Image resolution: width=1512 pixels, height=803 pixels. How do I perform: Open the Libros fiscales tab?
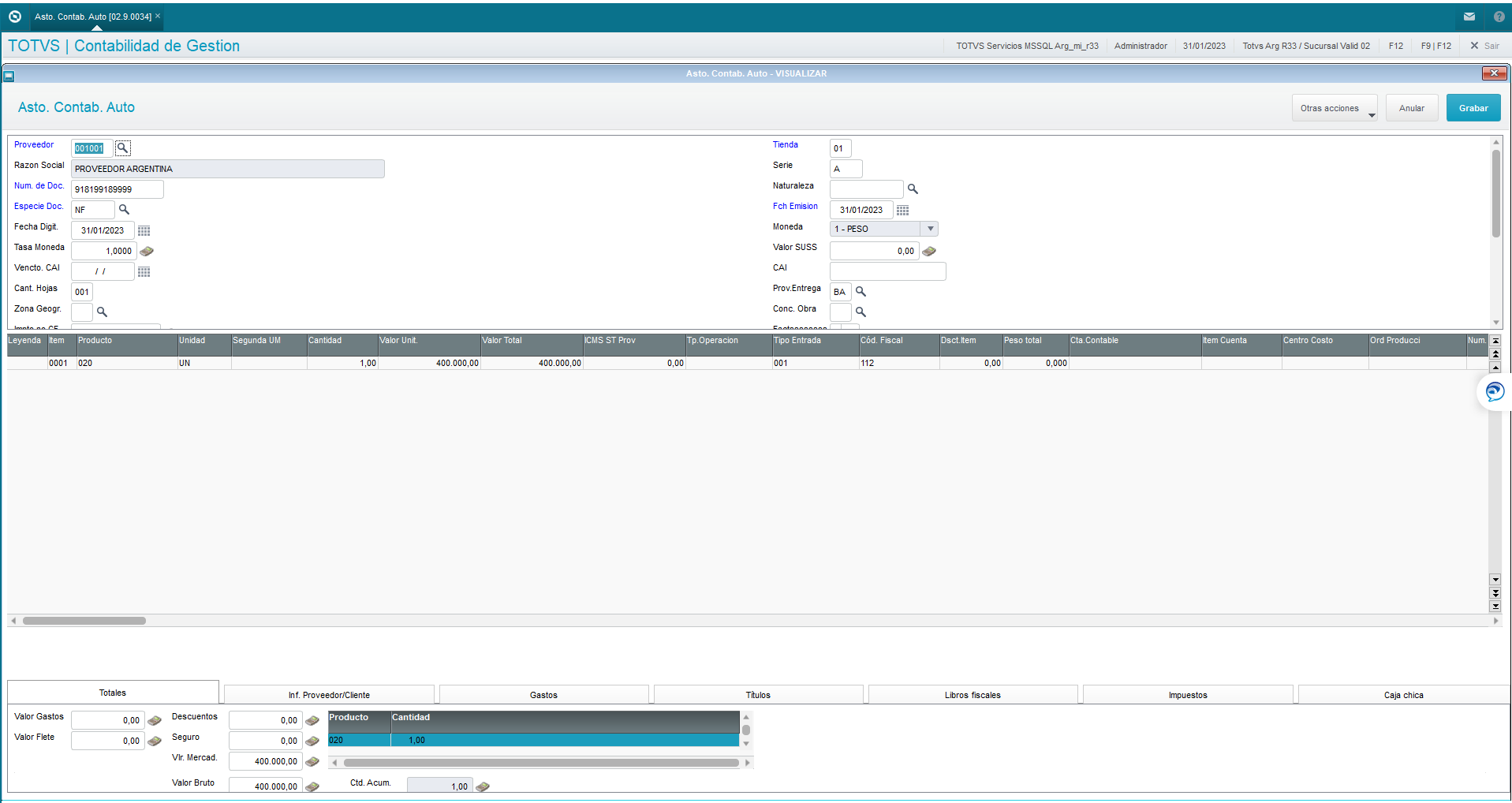pos(973,695)
